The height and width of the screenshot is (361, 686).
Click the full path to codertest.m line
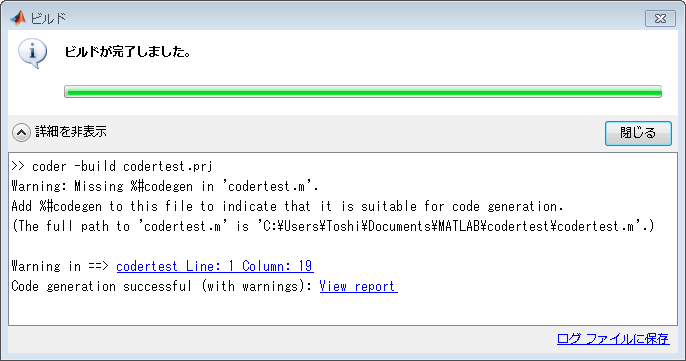pyautogui.click(x=332, y=226)
